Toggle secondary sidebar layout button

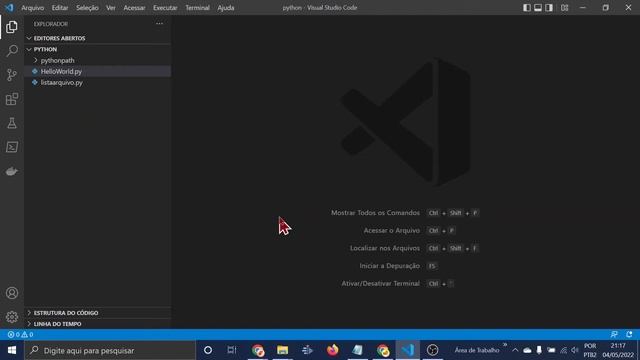pos(549,8)
